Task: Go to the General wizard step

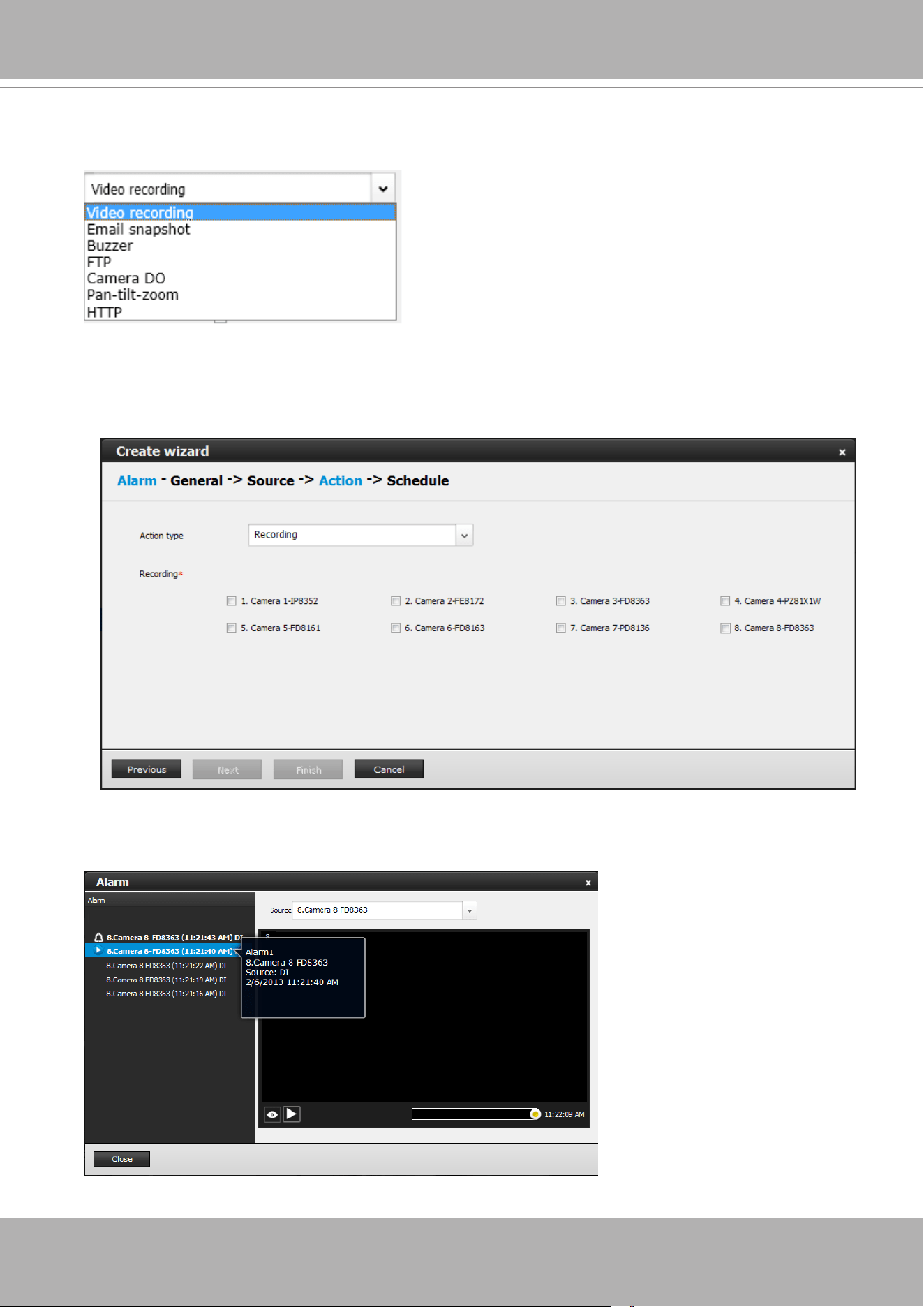Action: [x=196, y=480]
